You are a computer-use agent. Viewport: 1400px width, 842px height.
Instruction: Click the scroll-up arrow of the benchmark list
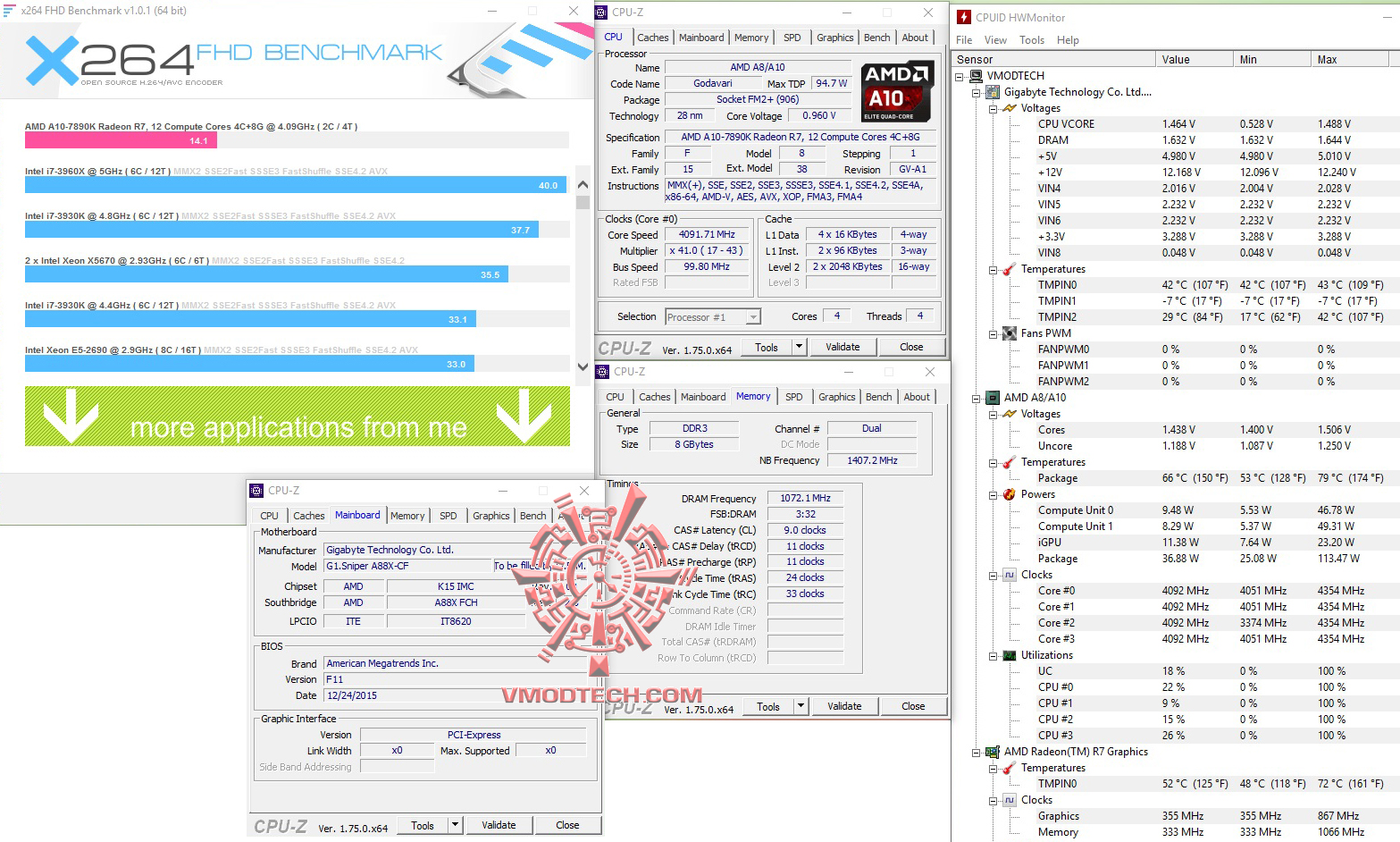583,185
